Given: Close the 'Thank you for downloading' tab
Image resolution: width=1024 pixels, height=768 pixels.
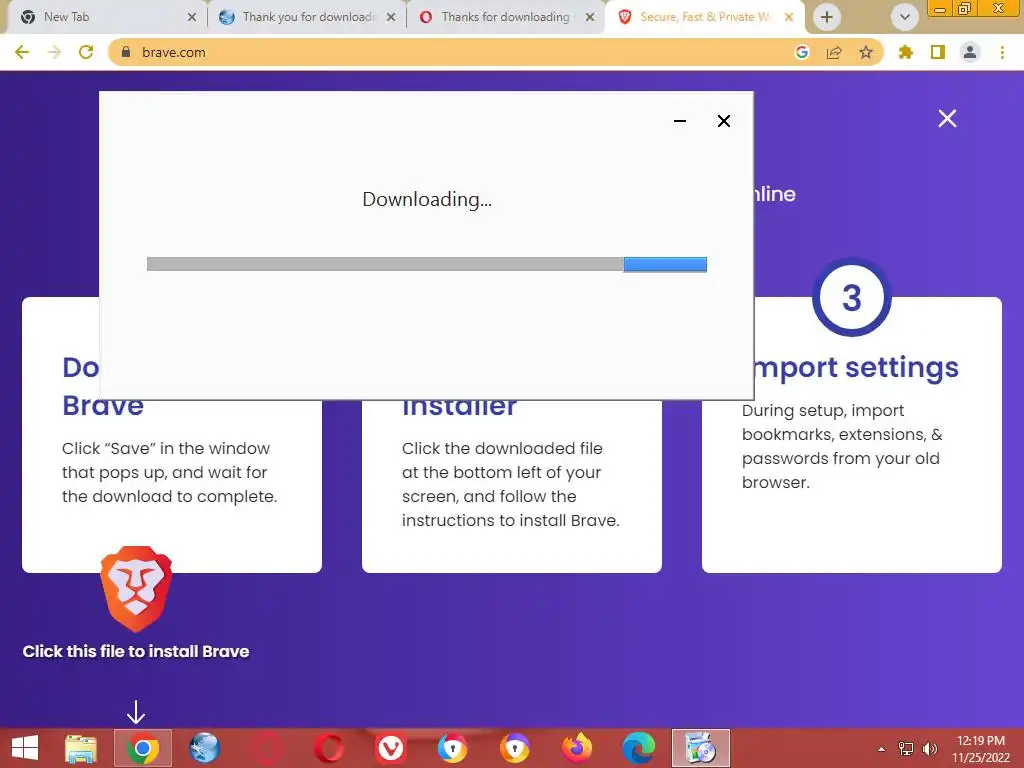Looking at the screenshot, I should click(x=391, y=17).
